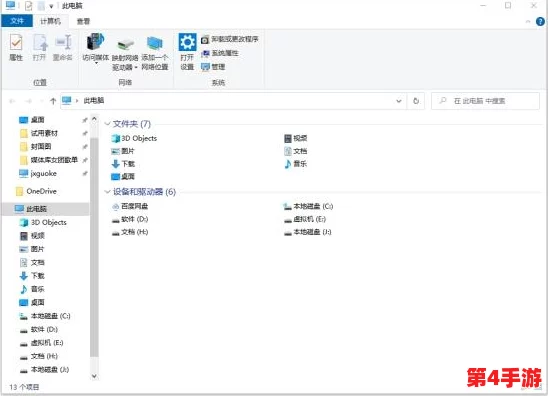The height and width of the screenshot is (396, 548).
Task: Select 软件 (D:) in the navigation pane
Action: click(39, 329)
